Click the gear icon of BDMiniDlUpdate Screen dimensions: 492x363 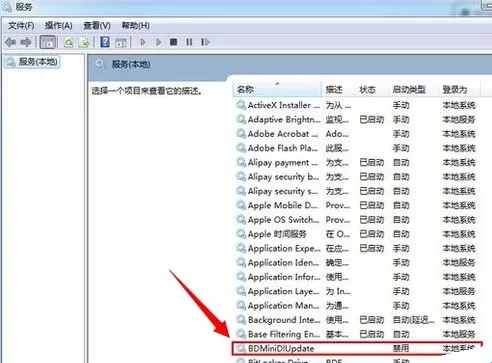click(241, 349)
